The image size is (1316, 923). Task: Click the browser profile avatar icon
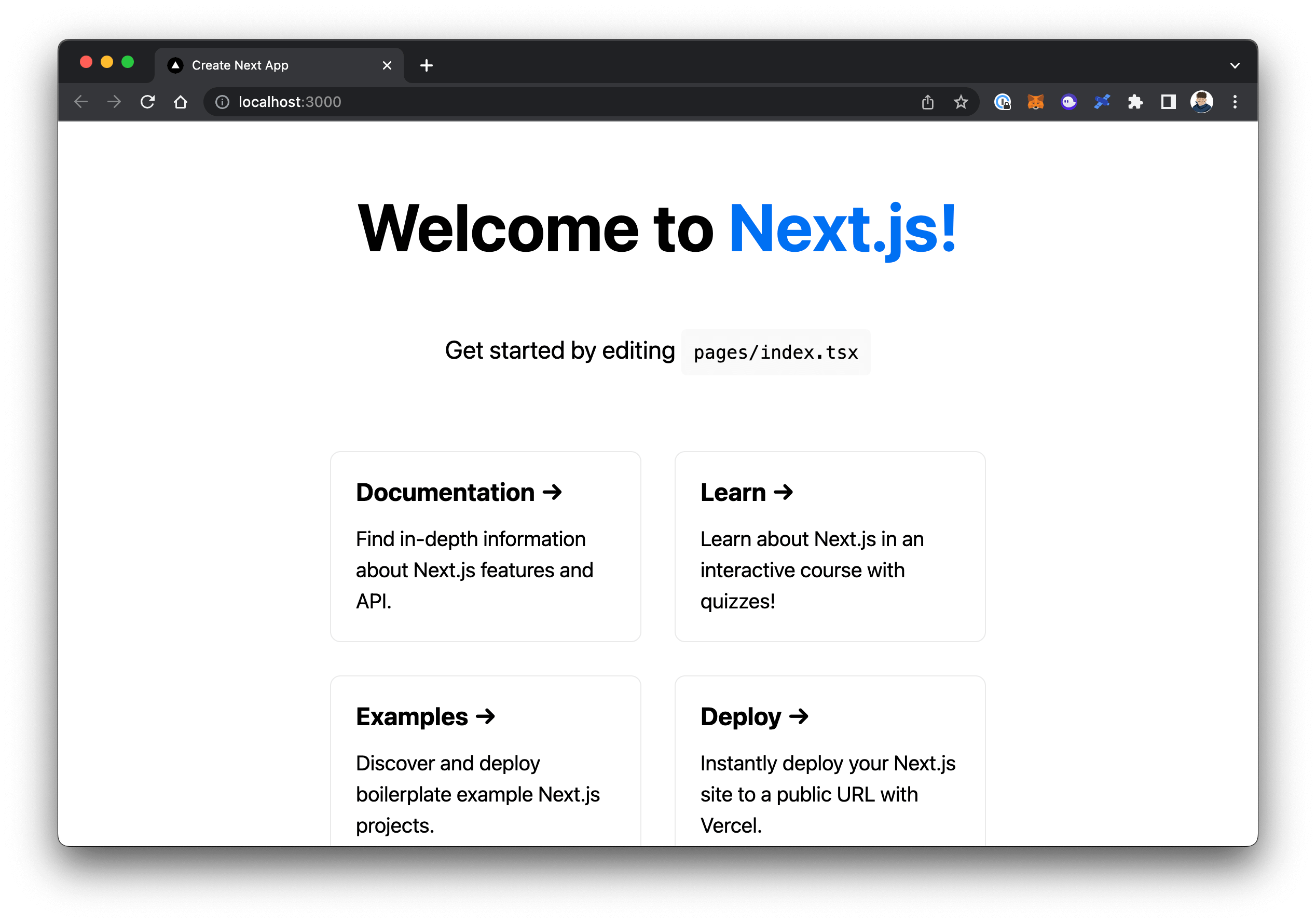coord(1201,101)
